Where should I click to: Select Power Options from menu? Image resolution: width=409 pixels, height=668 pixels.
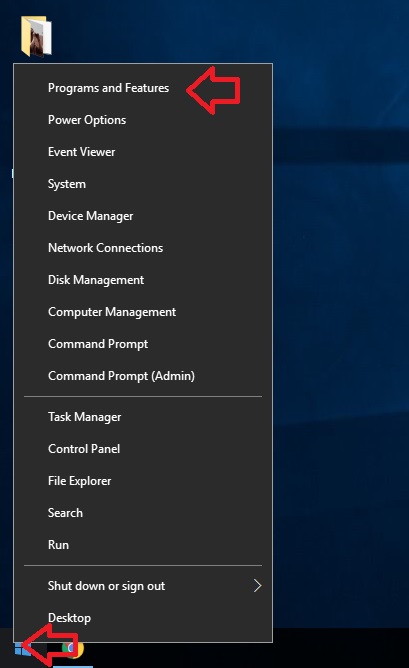click(x=87, y=120)
